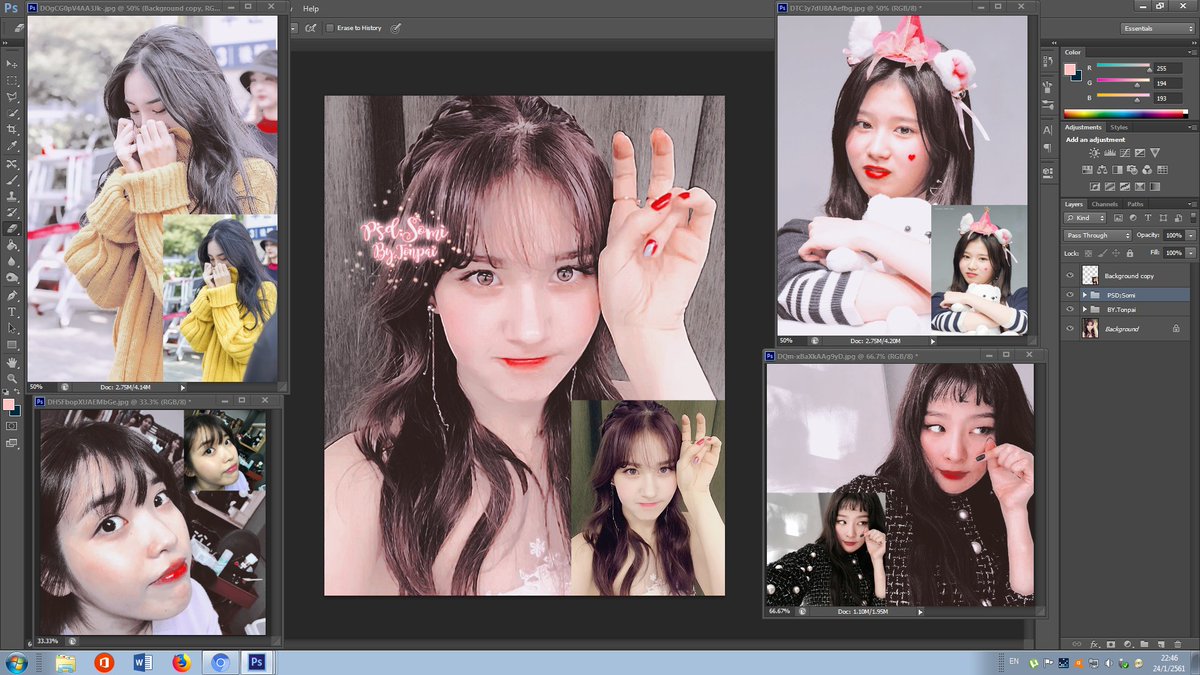
Task: Open the Help menu
Action: click(311, 8)
